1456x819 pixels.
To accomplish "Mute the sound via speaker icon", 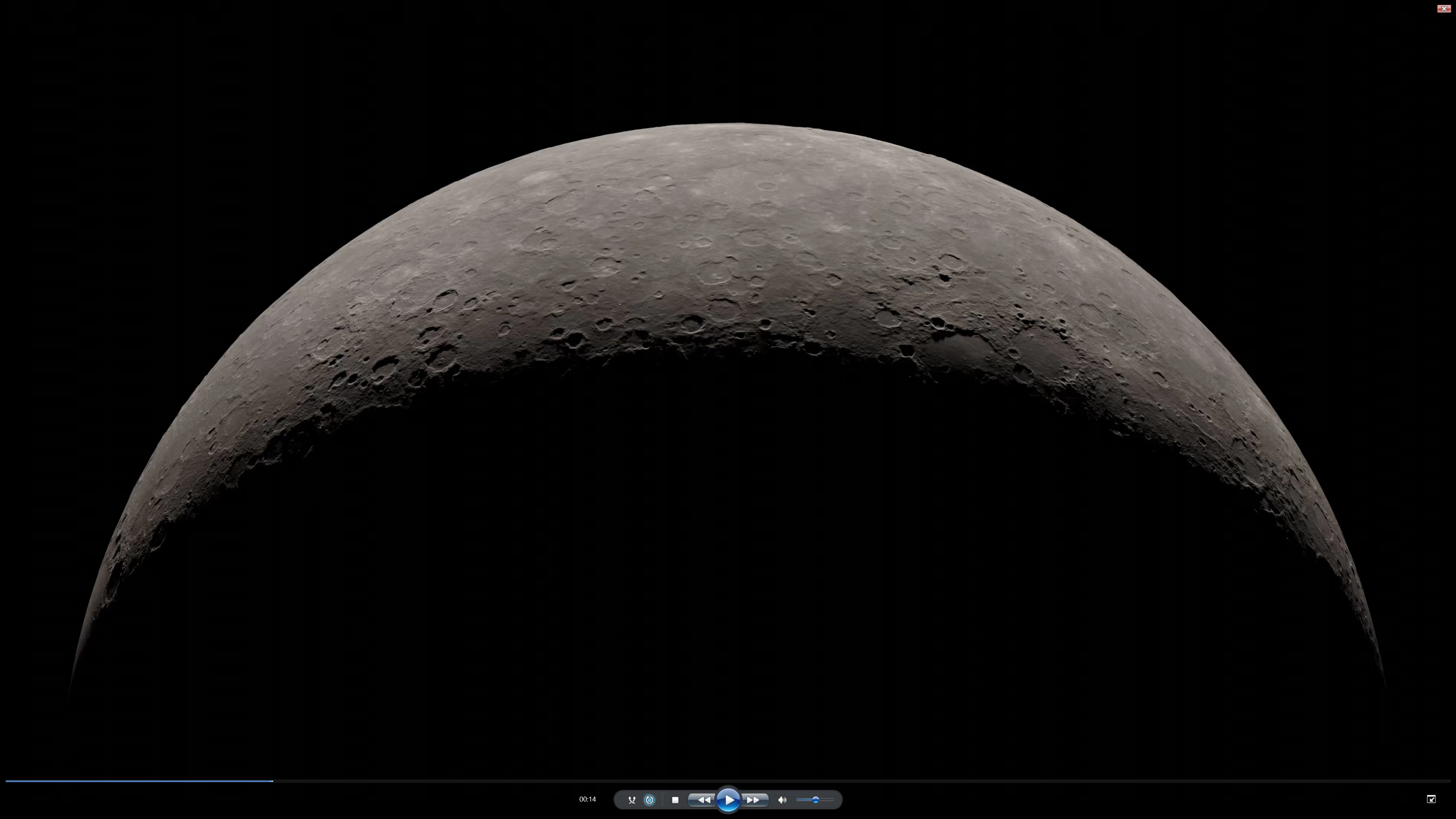I will pos(782,800).
